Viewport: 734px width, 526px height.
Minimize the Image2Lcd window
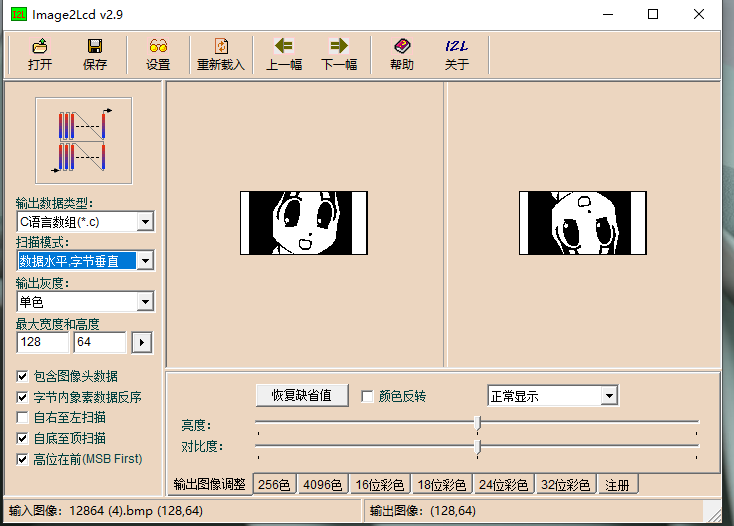click(608, 14)
